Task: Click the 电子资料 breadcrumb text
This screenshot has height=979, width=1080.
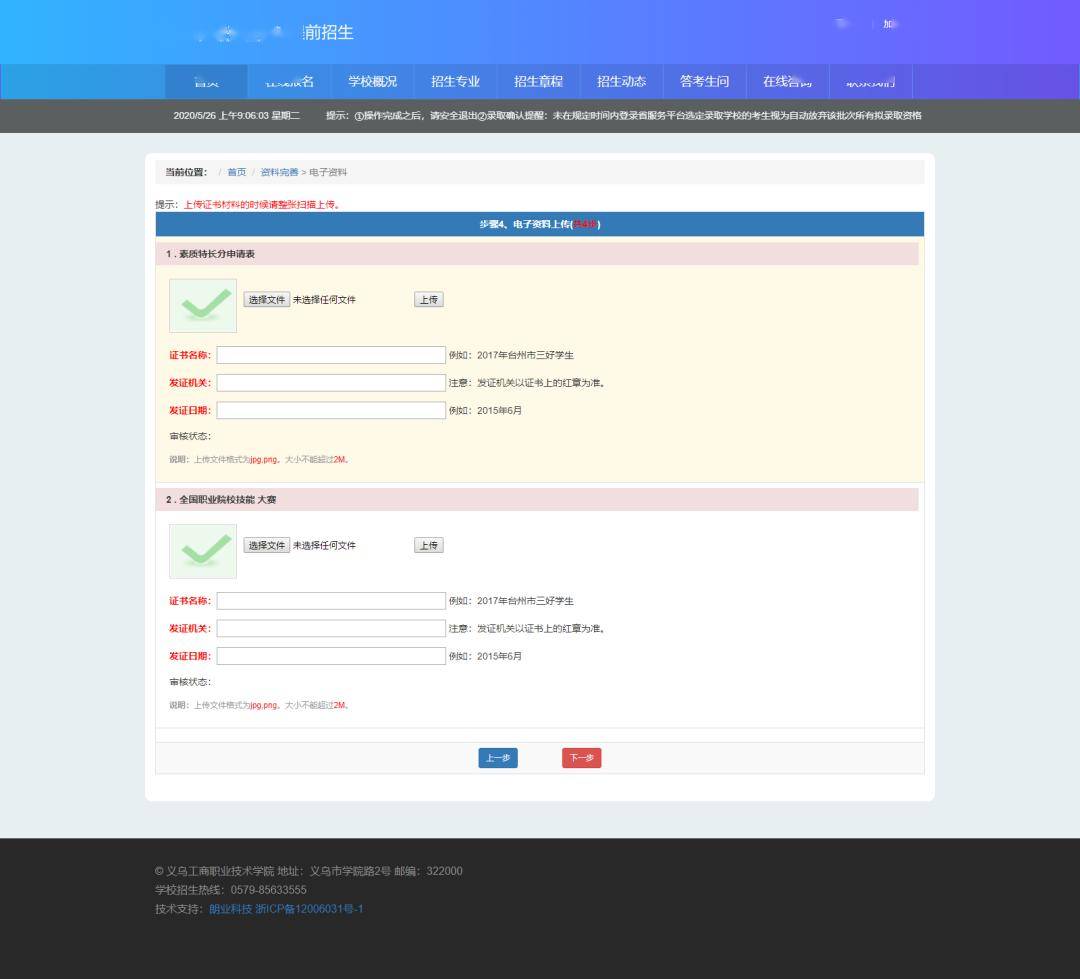Action: tap(328, 172)
